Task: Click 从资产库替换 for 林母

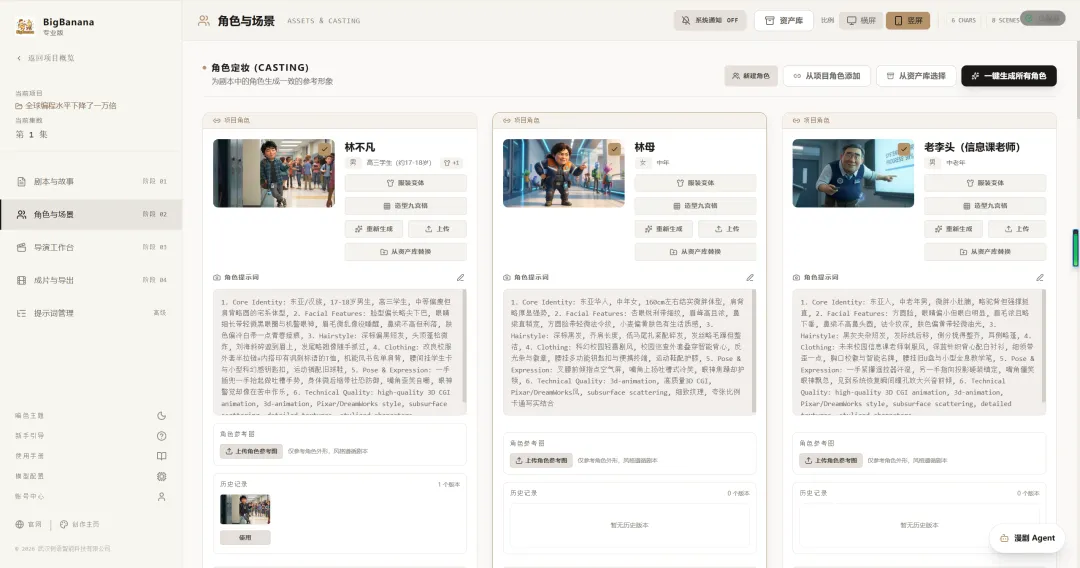Action: click(695, 252)
